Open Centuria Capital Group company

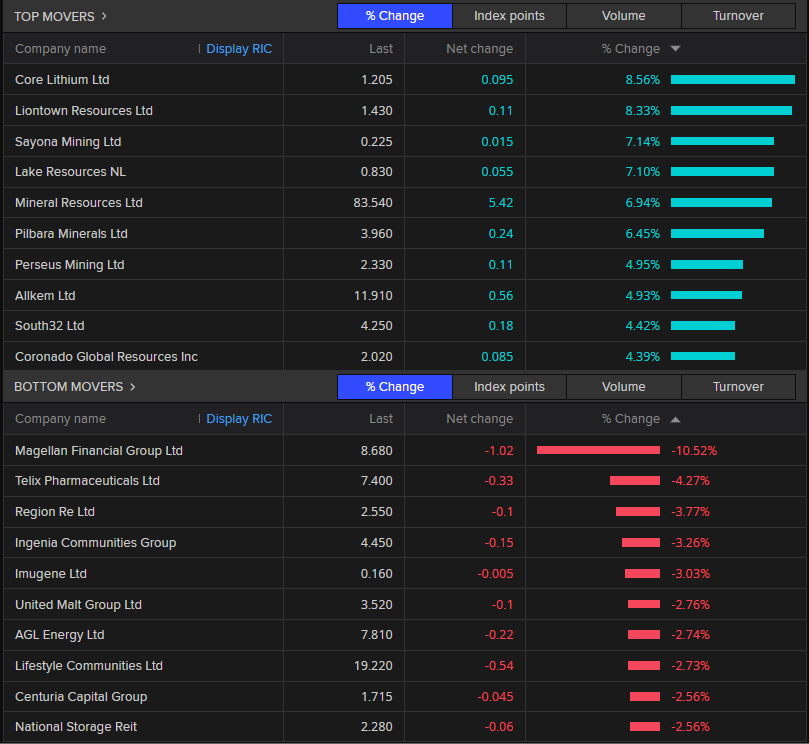click(x=81, y=697)
